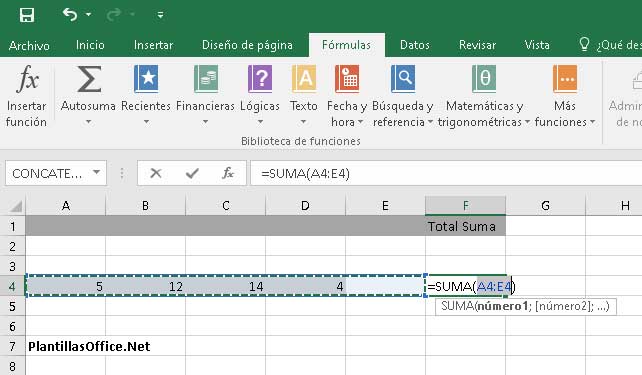Screen dimensions: 642x375
Task: Click cell B4 containing 12
Action: tap(145, 286)
